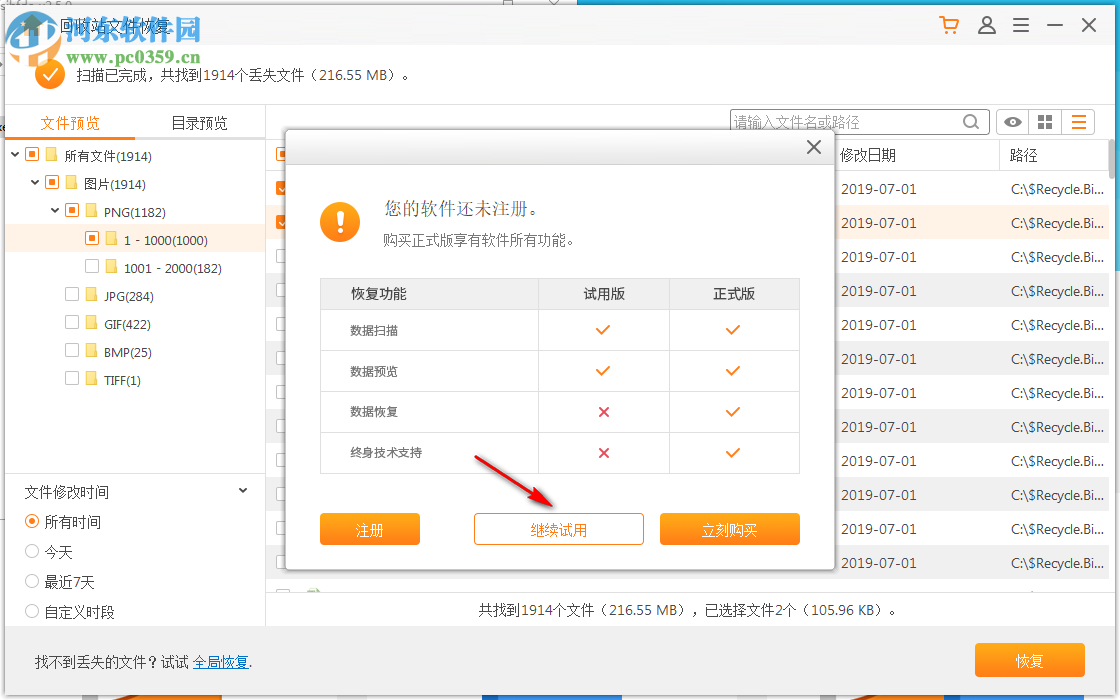Open the 全局恢复 link at bottom left
Image resolution: width=1120 pixels, height=700 pixels.
click(x=221, y=662)
